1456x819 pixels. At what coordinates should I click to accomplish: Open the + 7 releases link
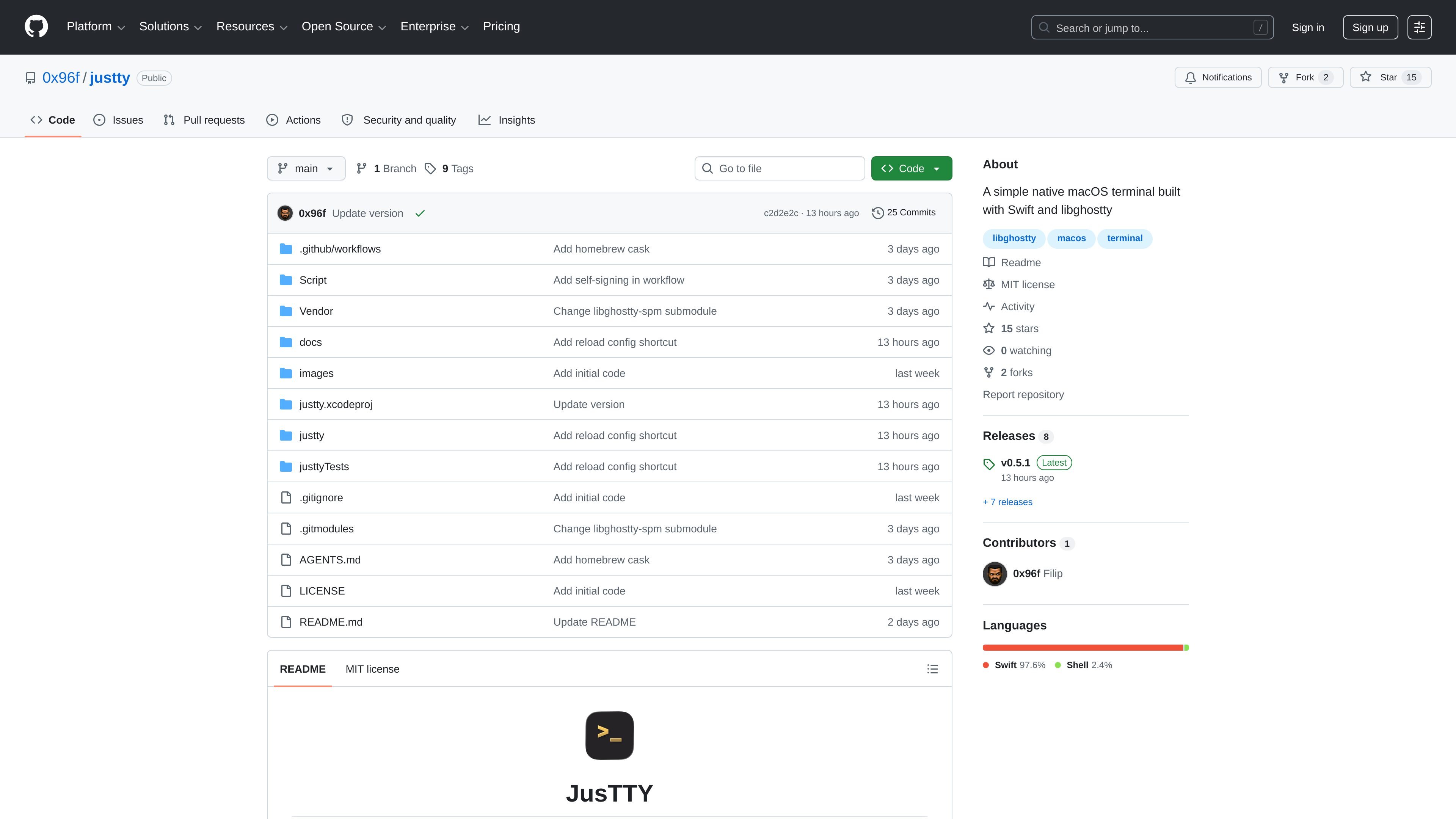pos(1007,502)
